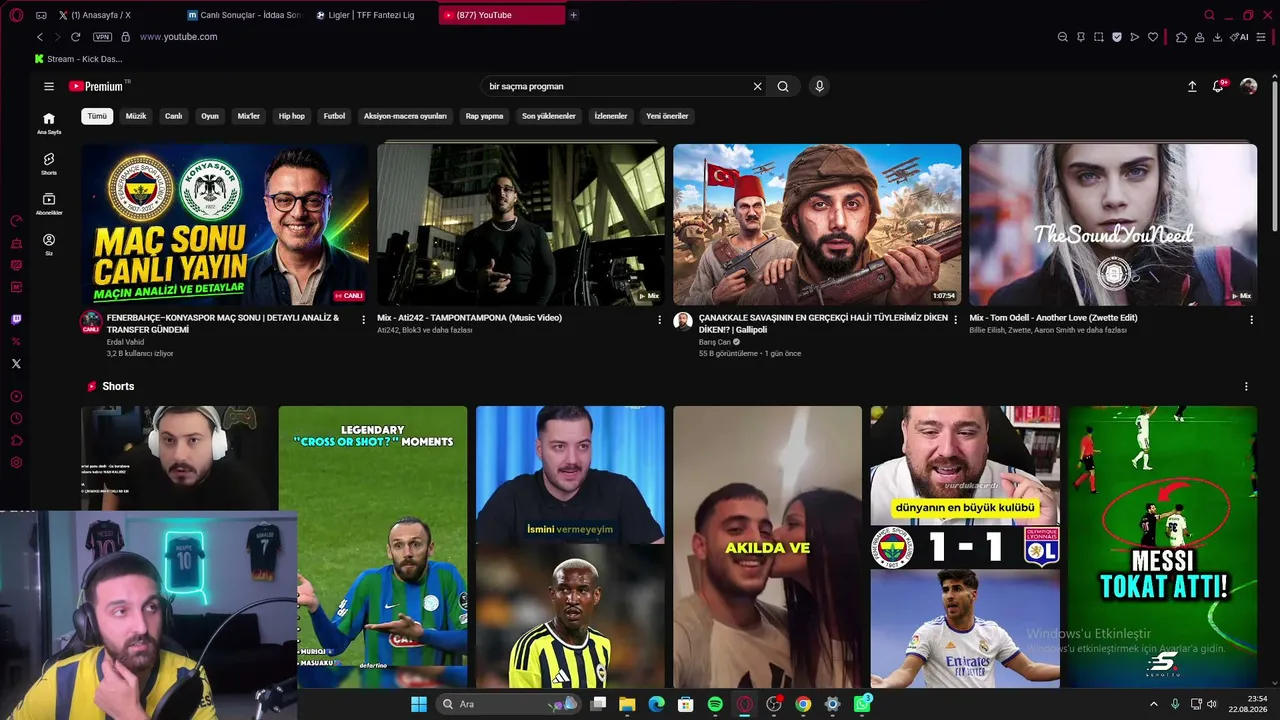Select the Rap yapma filter chip

click(485, 116)
